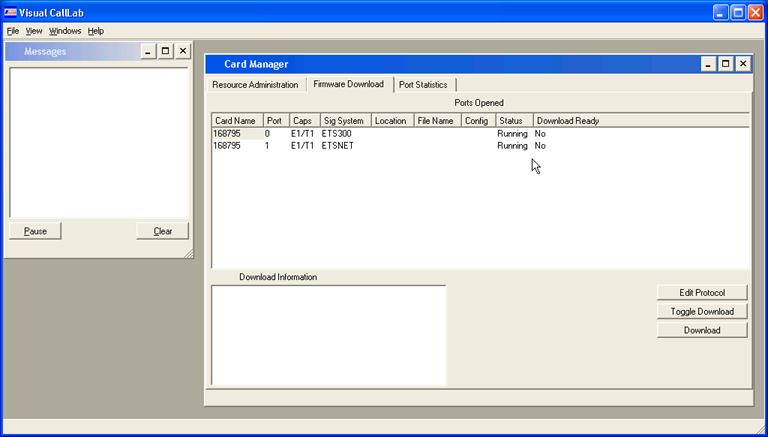
Task: Click the Visual CallLab title bar icon
Action: [10, 12]
